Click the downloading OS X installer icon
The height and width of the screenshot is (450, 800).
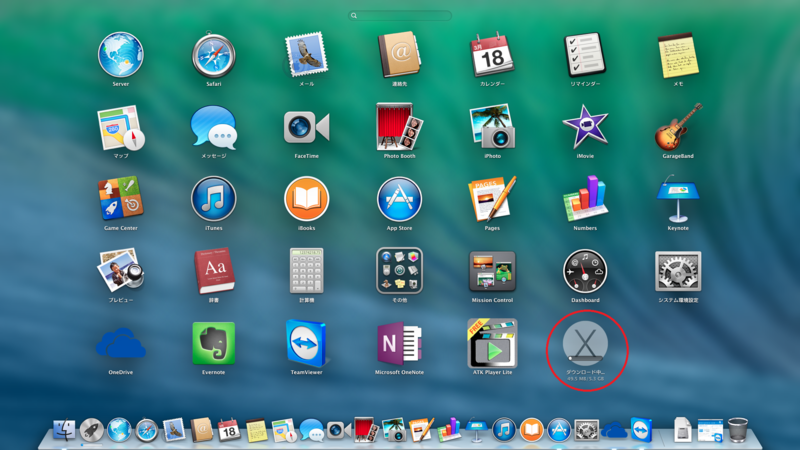585,341
